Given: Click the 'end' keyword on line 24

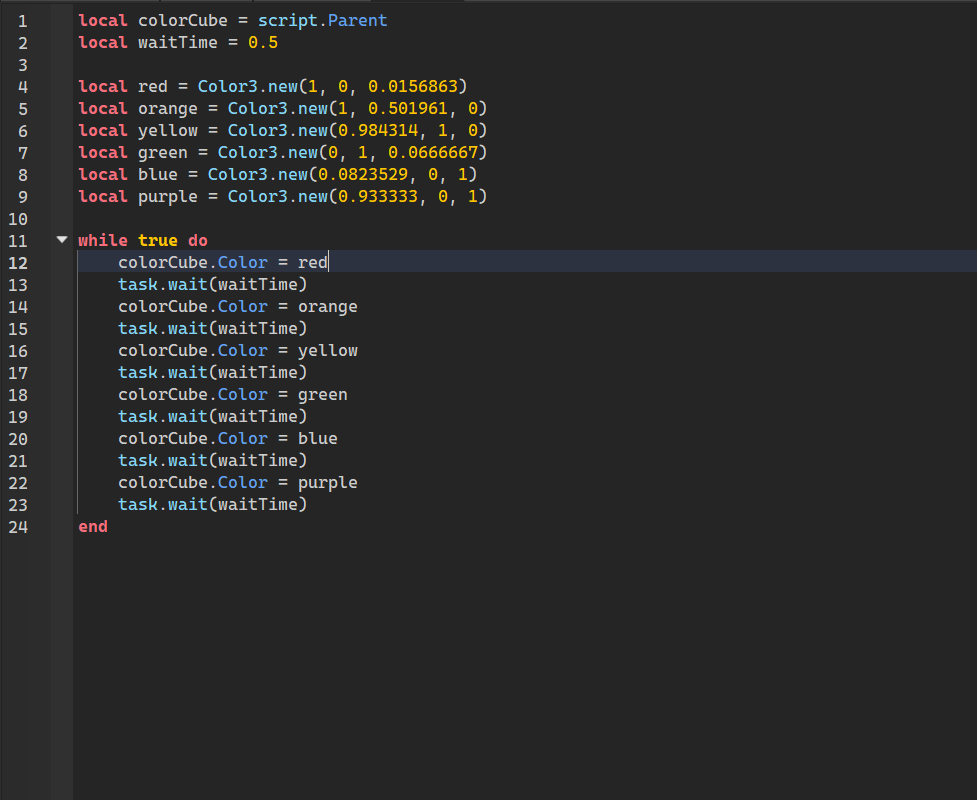Looking at the screenshot, I should coord(93,526).
